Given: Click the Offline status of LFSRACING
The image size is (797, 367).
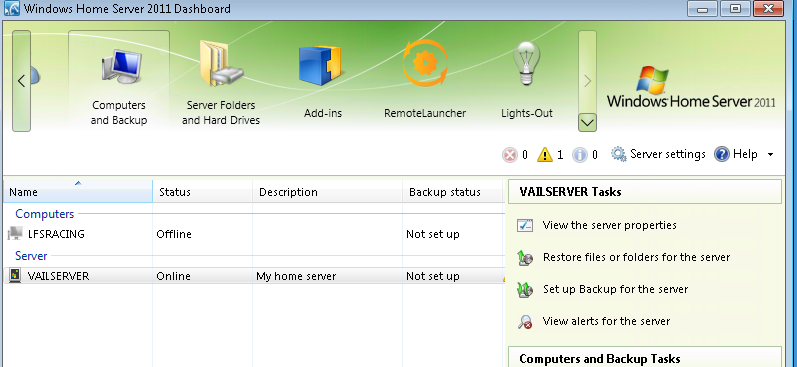Looking at the screenshot, I should pos(174,234).
